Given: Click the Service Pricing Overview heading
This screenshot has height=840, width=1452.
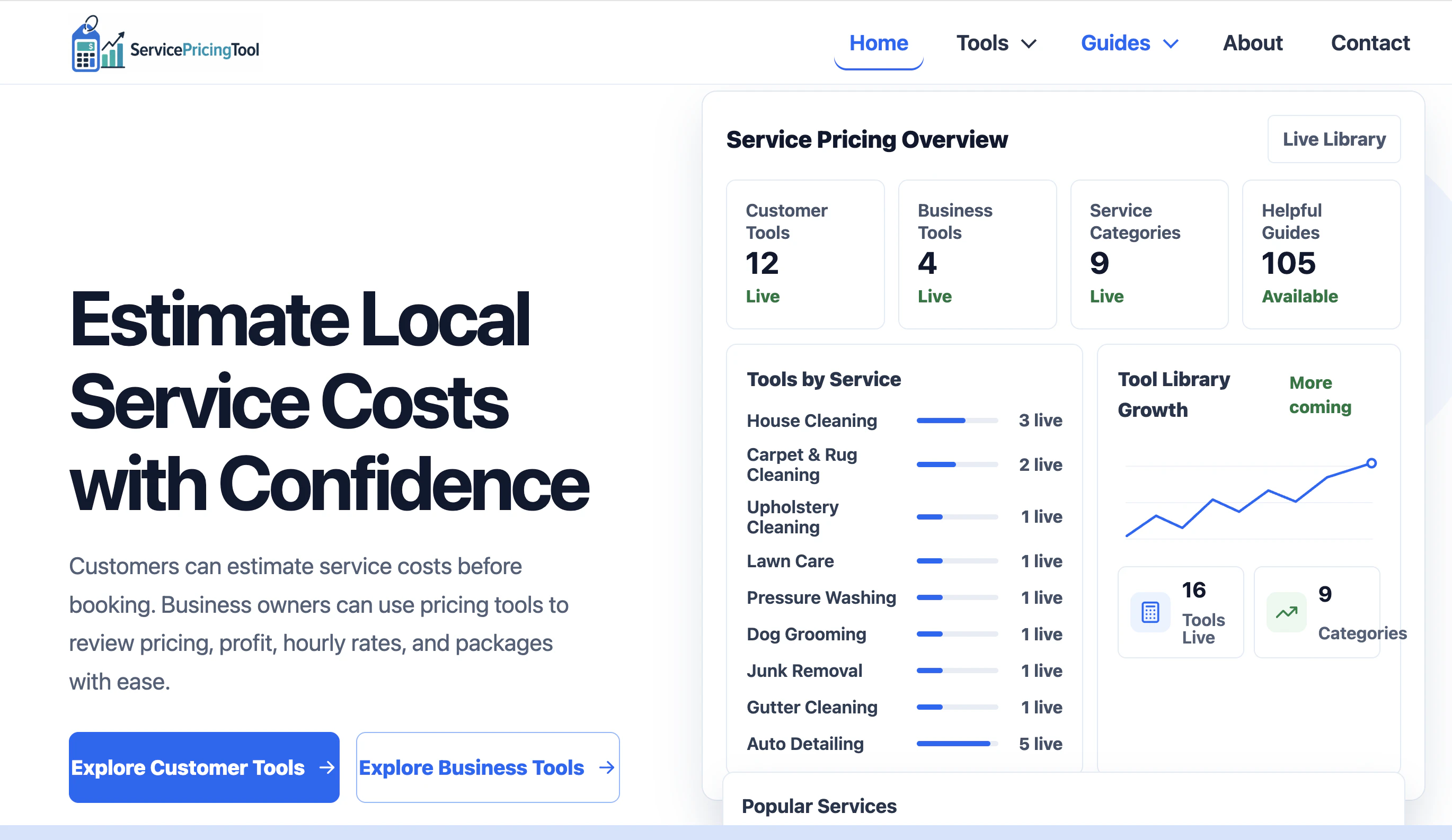Looking at the screenshot, I should pyautogui.click(x=866, y=139).
